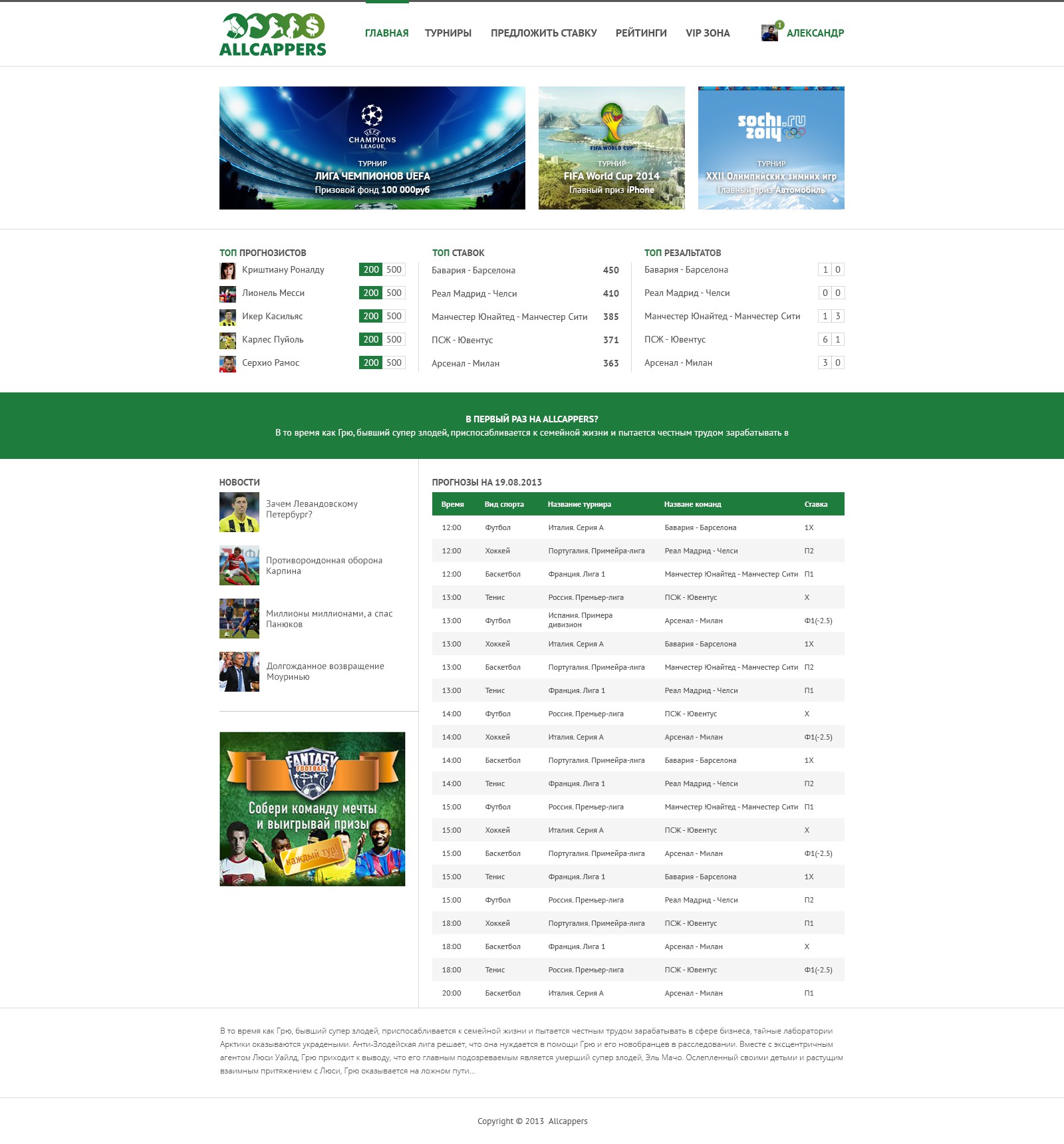Open Панюков news photo thumbnail

(x=239, y=619)
